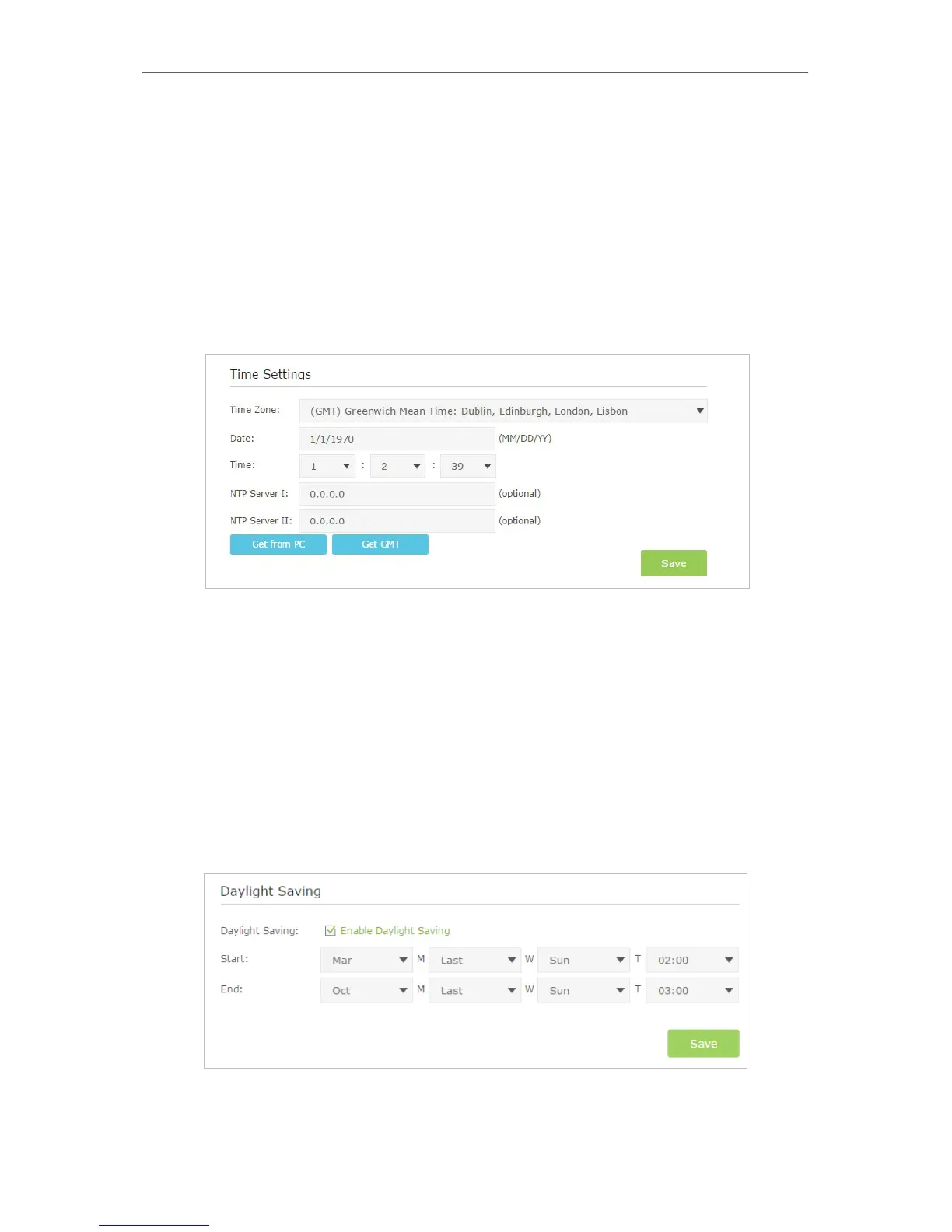Open the Time Zone dropdown

(503, 411)
